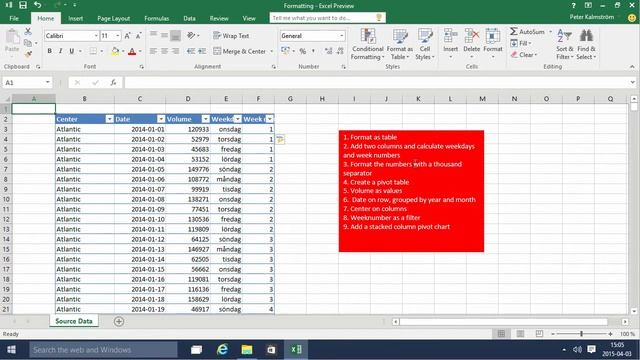Select Normal view button in status bar
The image size is (640, 360).
pos(501,334)
